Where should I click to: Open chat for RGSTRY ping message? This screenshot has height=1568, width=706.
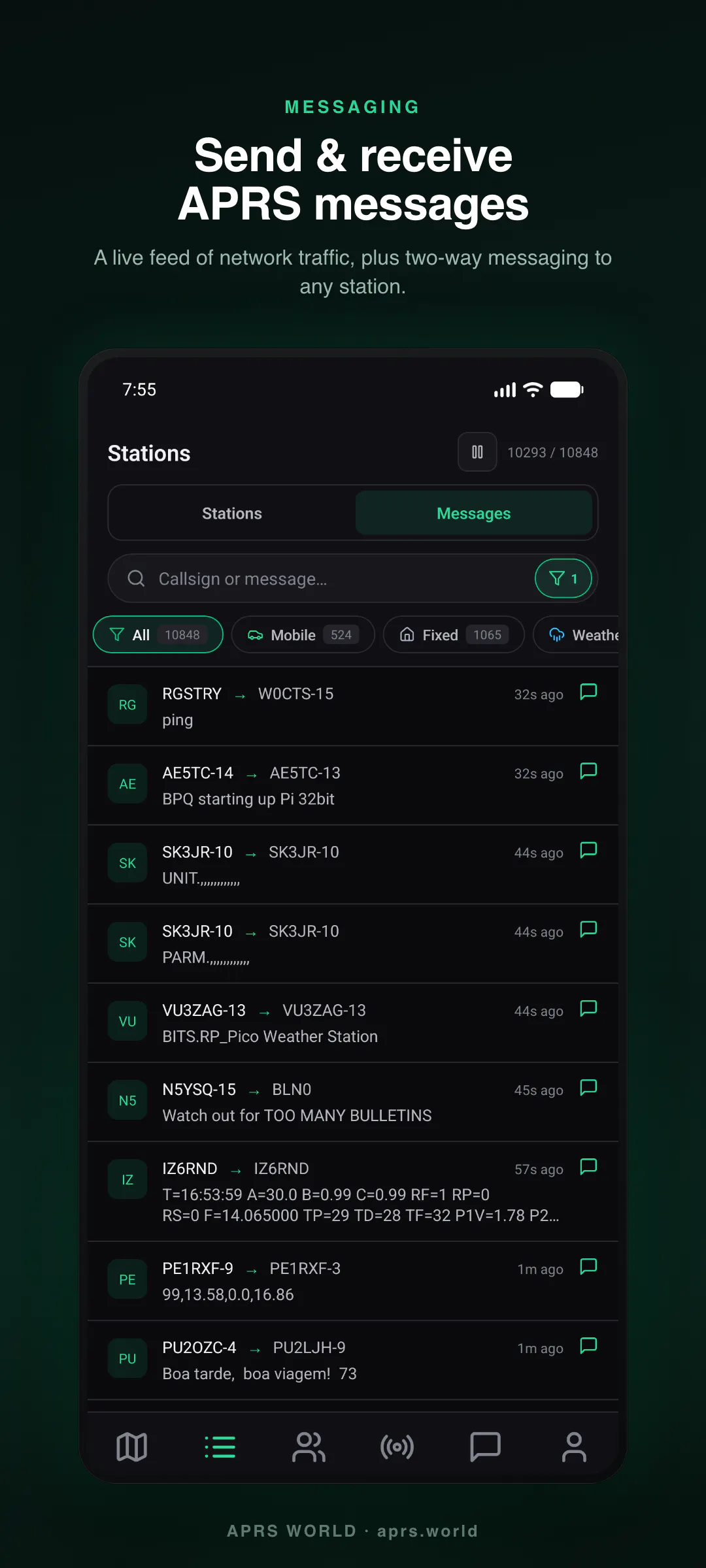click(x=588, y=692)
